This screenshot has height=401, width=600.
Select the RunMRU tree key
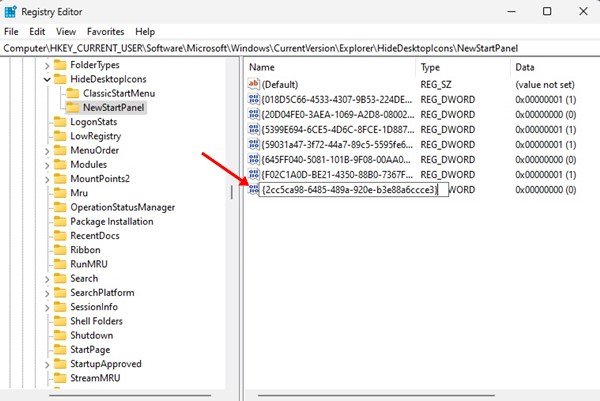pos(89,264)
